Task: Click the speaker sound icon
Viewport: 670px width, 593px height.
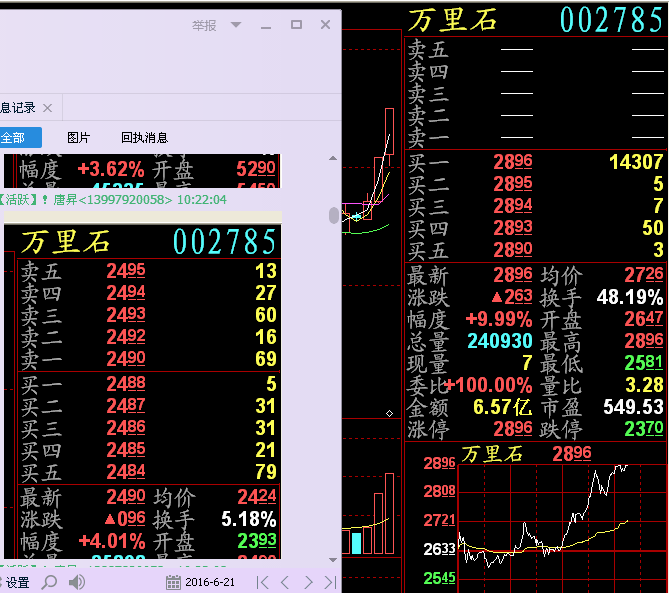Action: [x=77, y=582]
